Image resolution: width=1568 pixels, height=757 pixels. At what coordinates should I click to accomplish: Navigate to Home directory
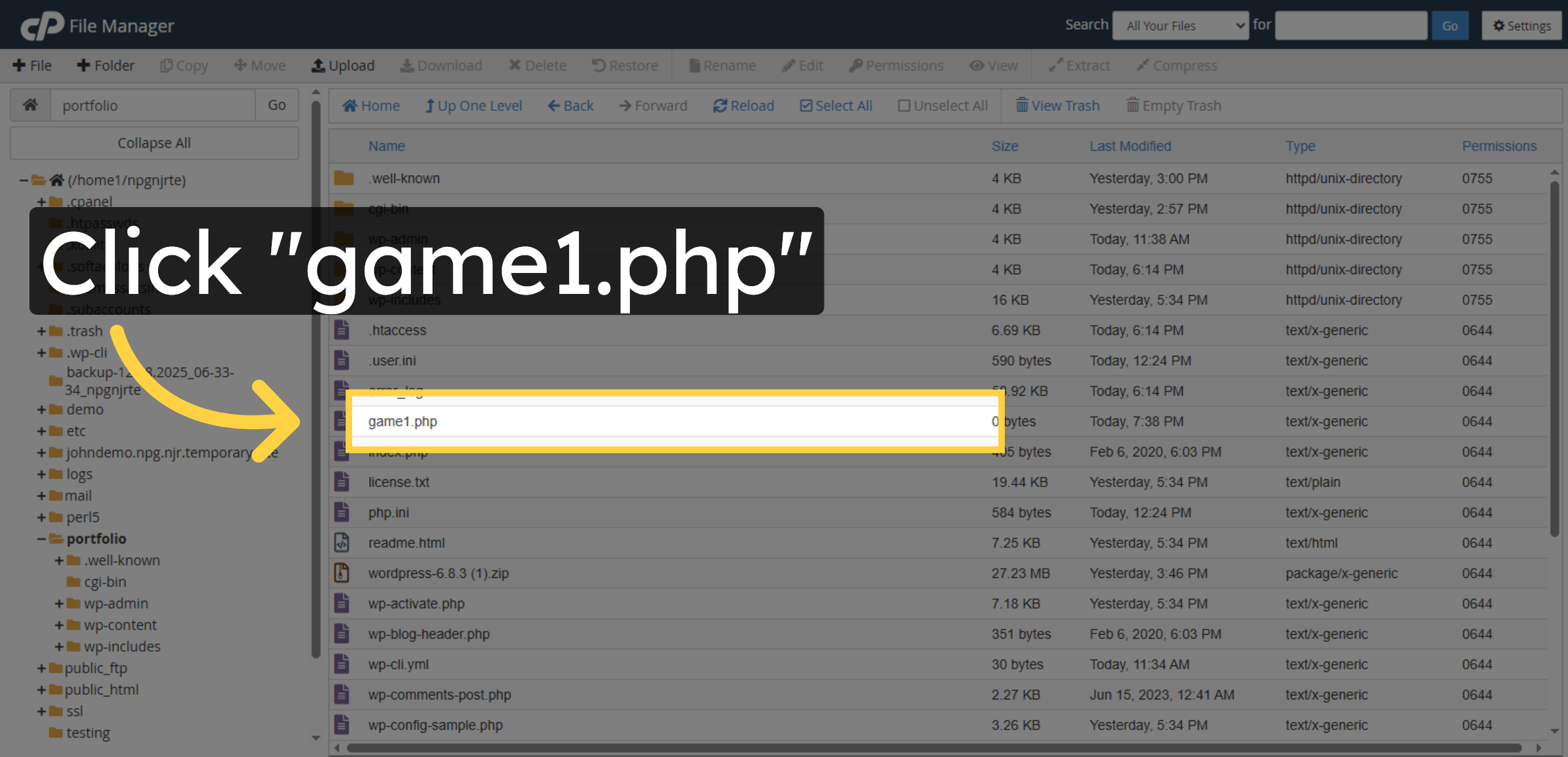[x=370, y=105]
